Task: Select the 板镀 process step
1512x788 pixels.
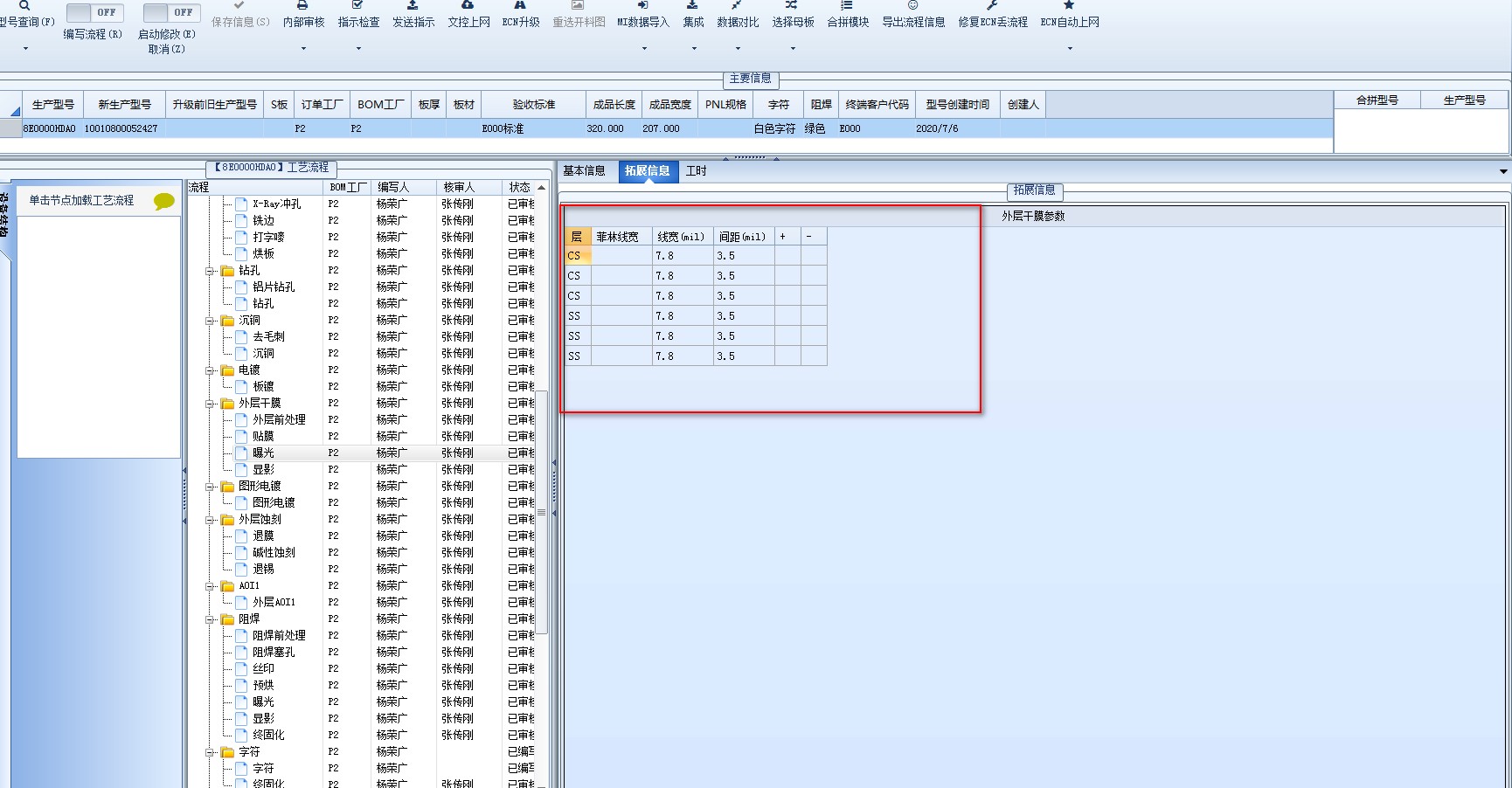Action: [263, 387]
